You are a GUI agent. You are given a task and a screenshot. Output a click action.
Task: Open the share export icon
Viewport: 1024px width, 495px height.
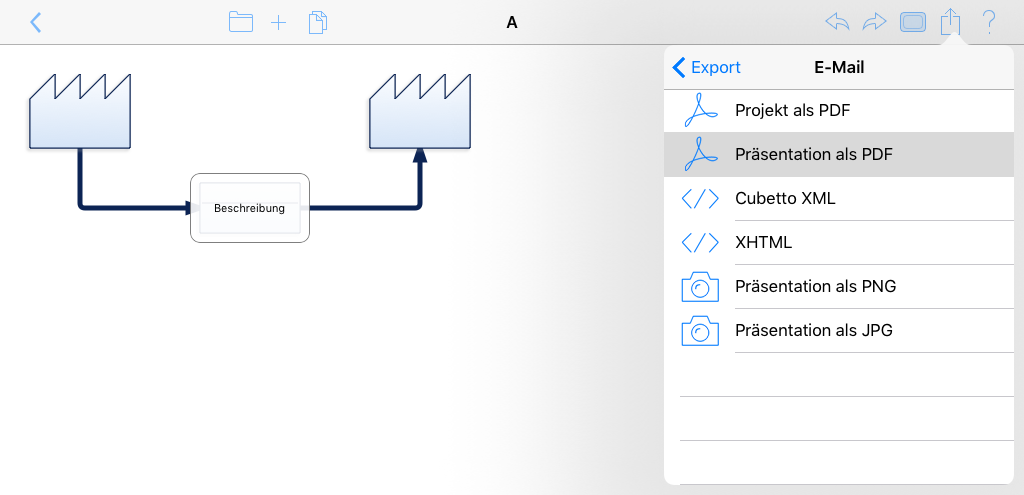(951, 22)
